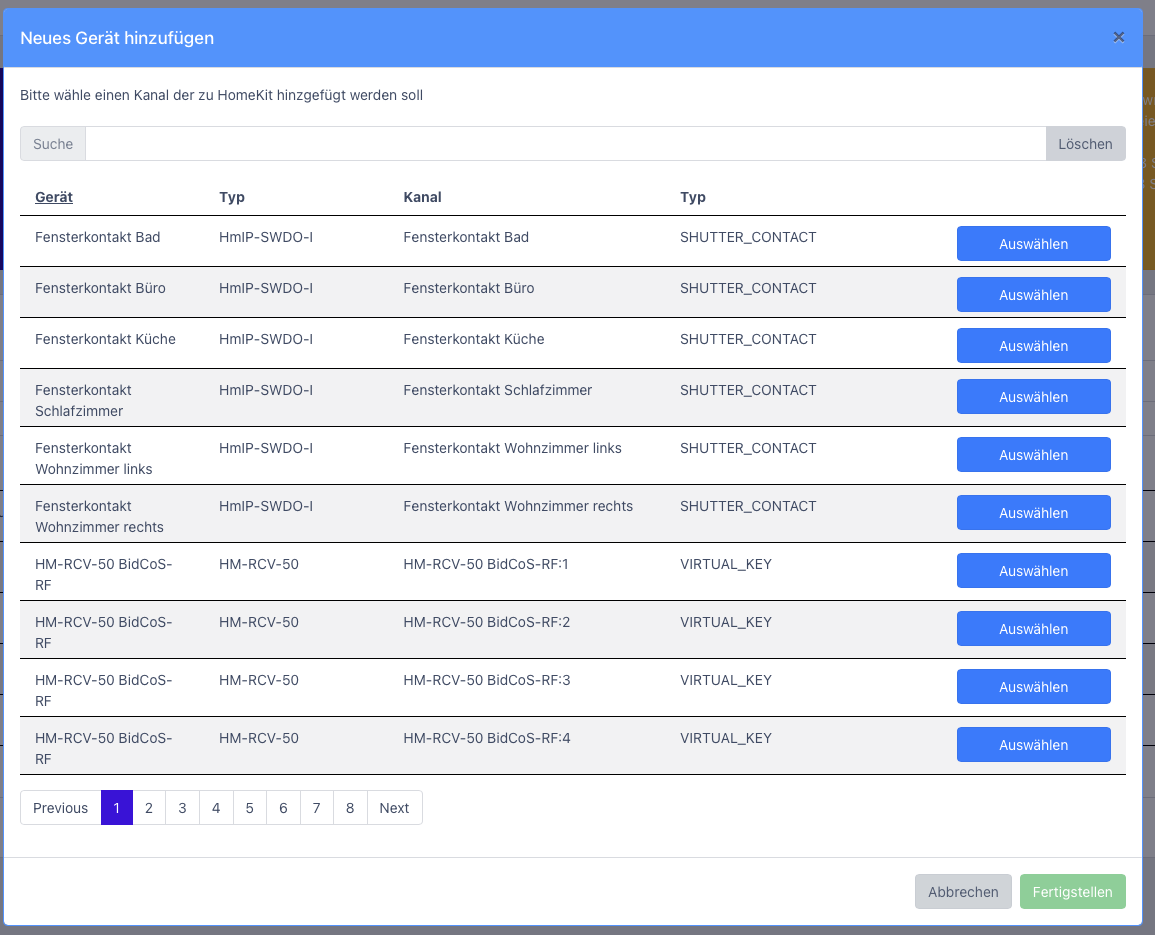The image size is (1155, 935).
Task: Sort table by Gerät column header
Action: click(x=54, y=197)
